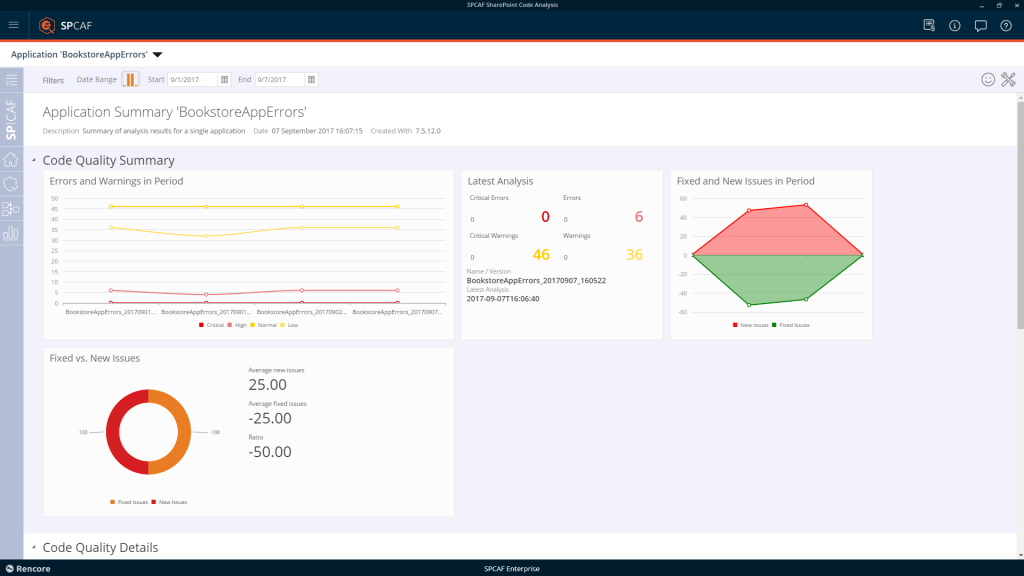Screen dimensions: 1024x576
Task: Click the Start date input field
Action: point(193,80)
